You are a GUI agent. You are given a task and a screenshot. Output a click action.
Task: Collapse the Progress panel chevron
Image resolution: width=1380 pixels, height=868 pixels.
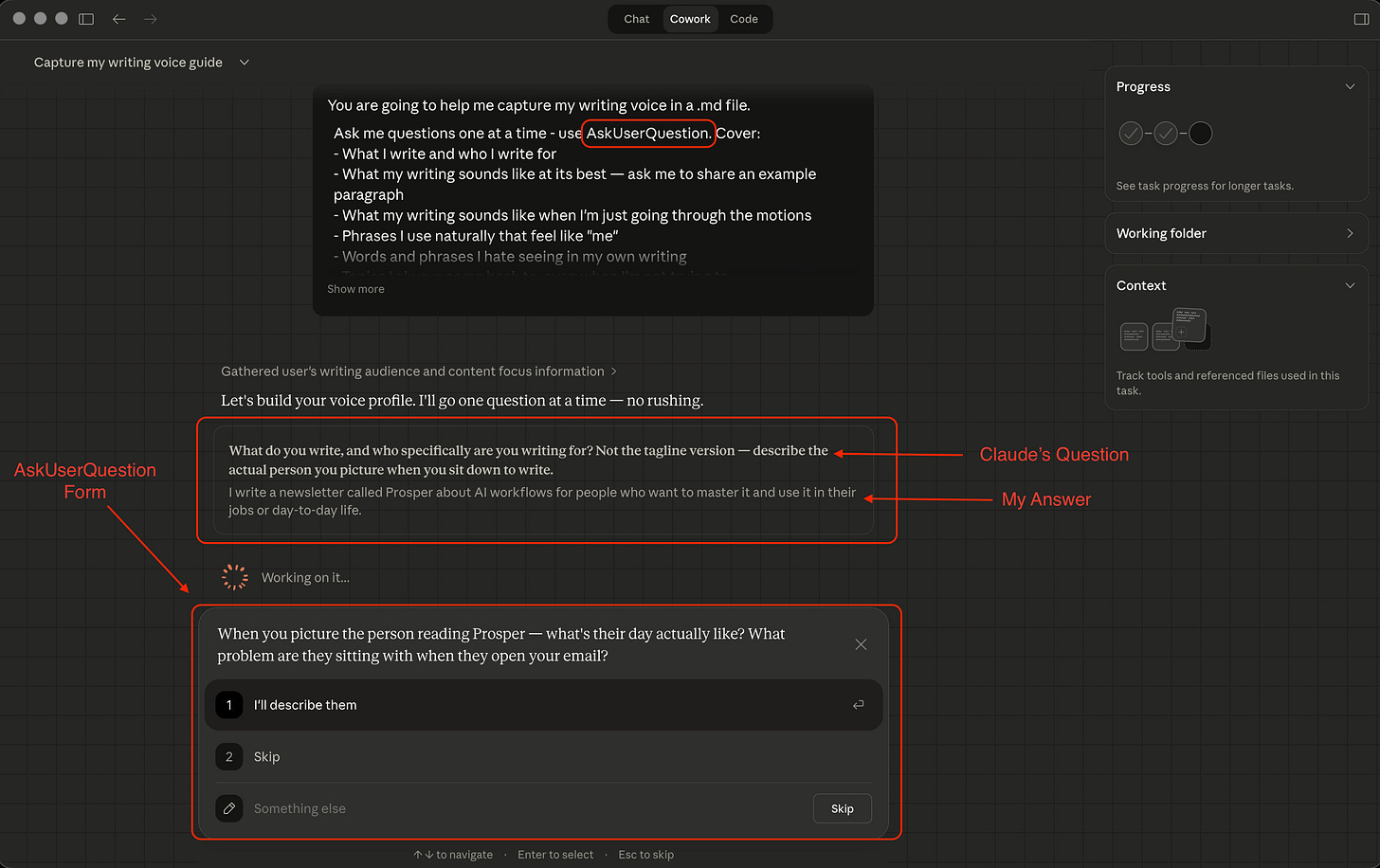pyautogui.click(x=1350, y=86)
